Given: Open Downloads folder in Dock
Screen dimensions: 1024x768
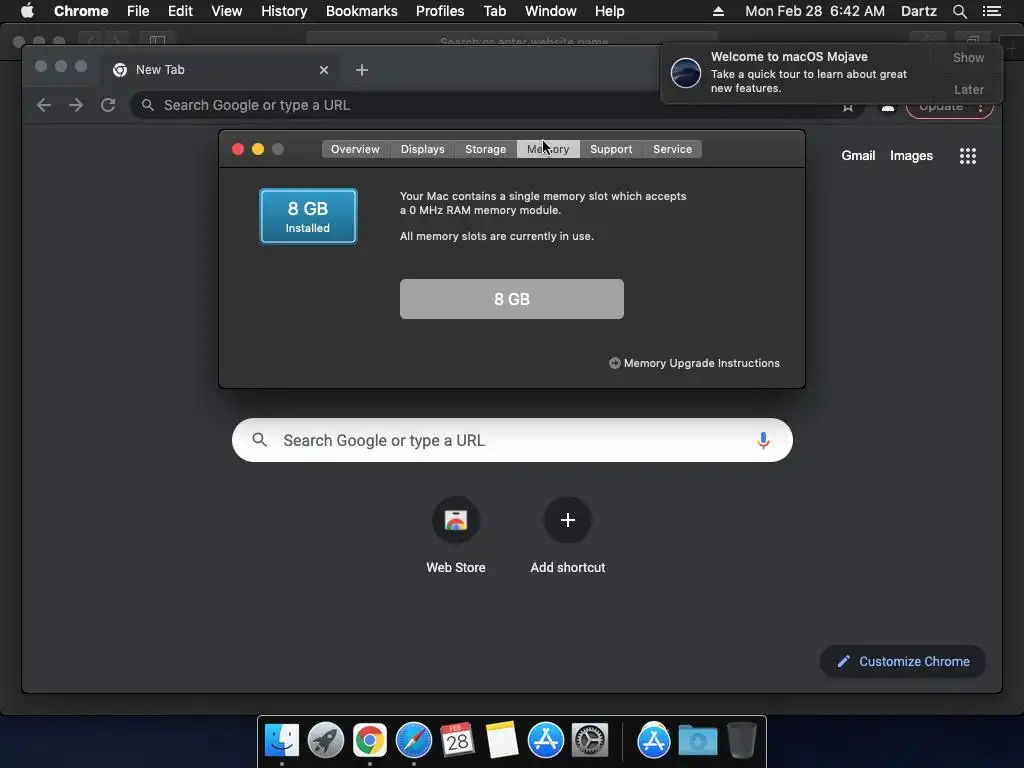Looking at the screenshot, I should pos(697,741).
